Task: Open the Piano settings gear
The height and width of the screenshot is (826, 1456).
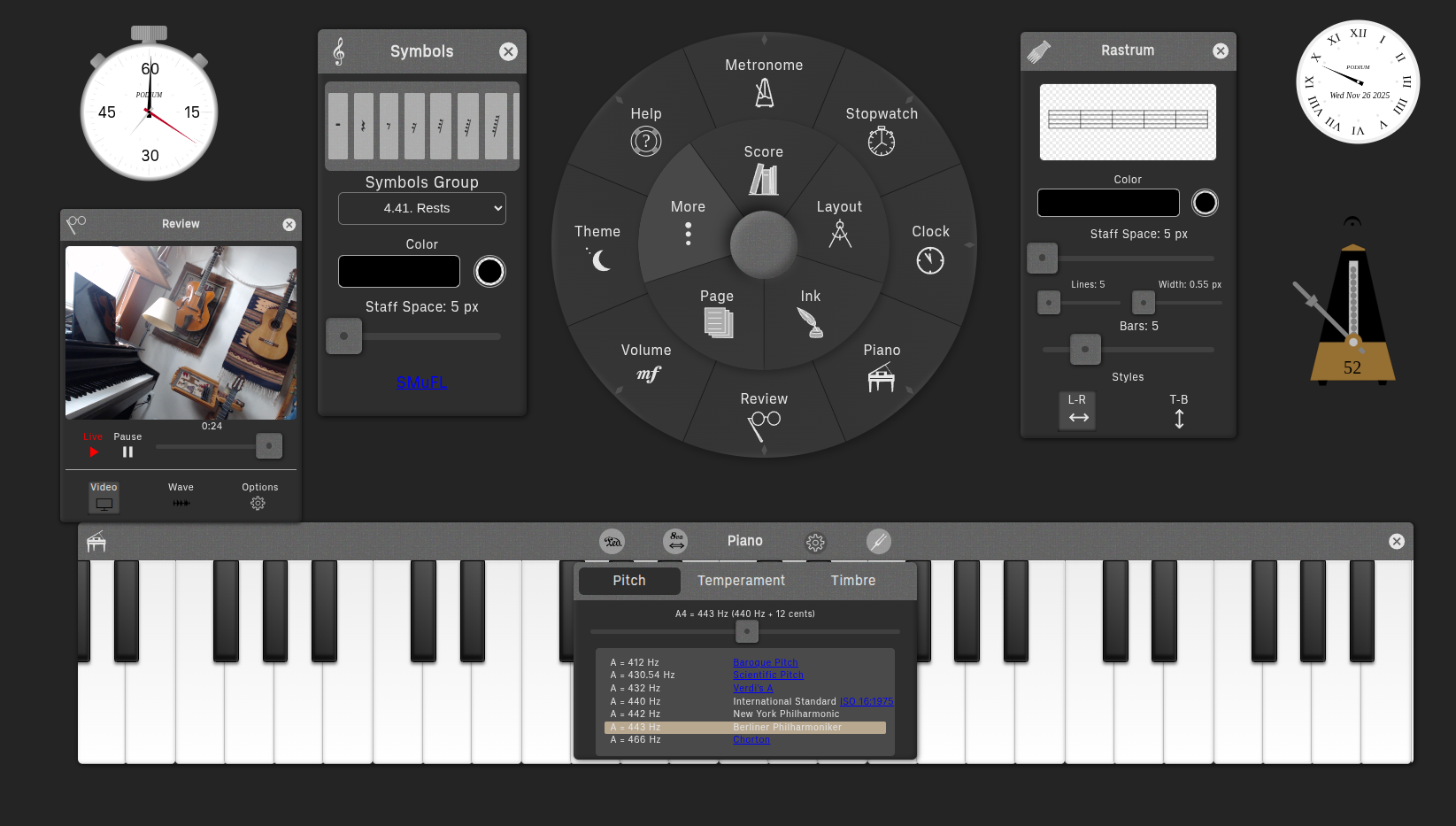Action: (815, 542)
